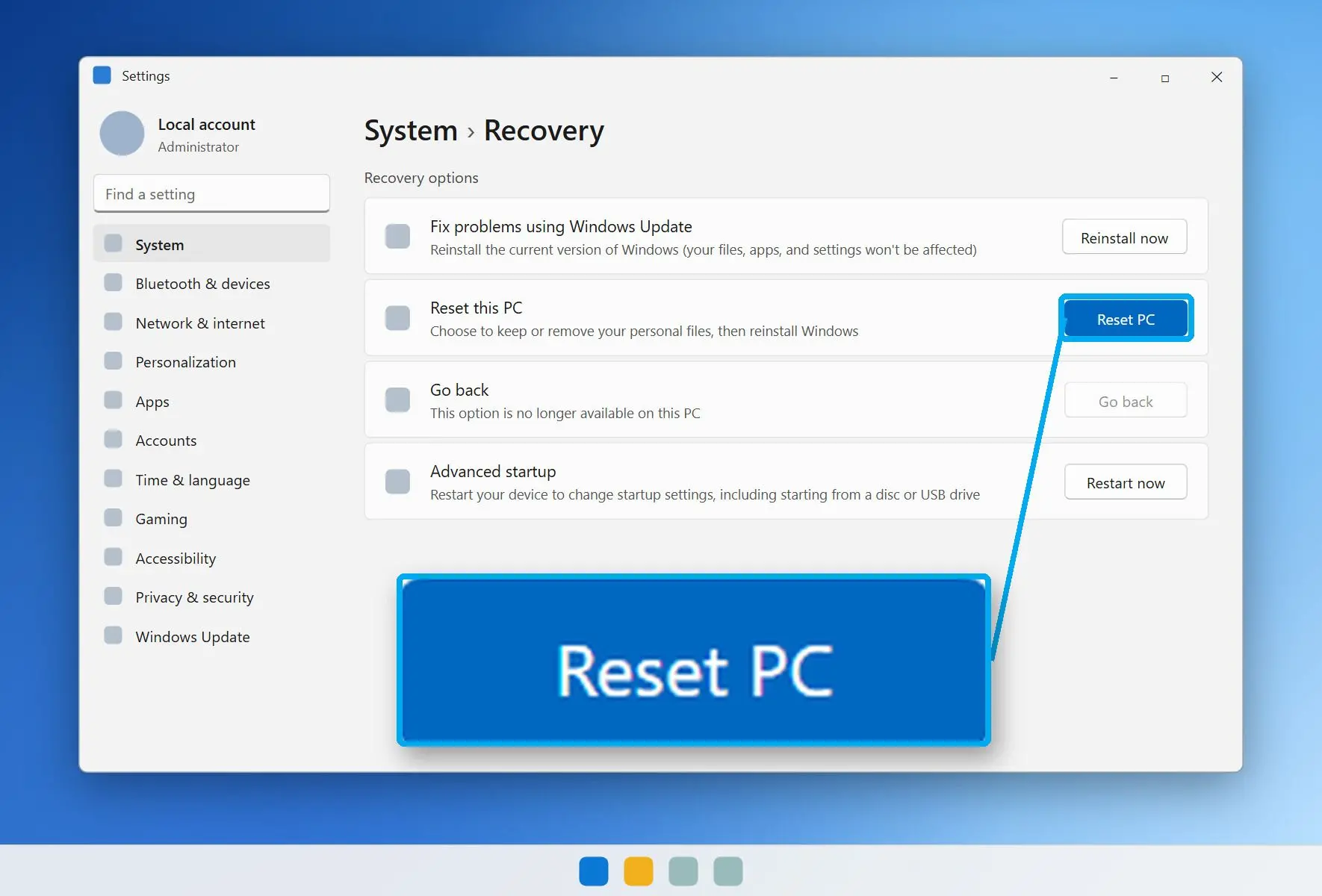Go to Privacy & security

[x=211, y=597]
